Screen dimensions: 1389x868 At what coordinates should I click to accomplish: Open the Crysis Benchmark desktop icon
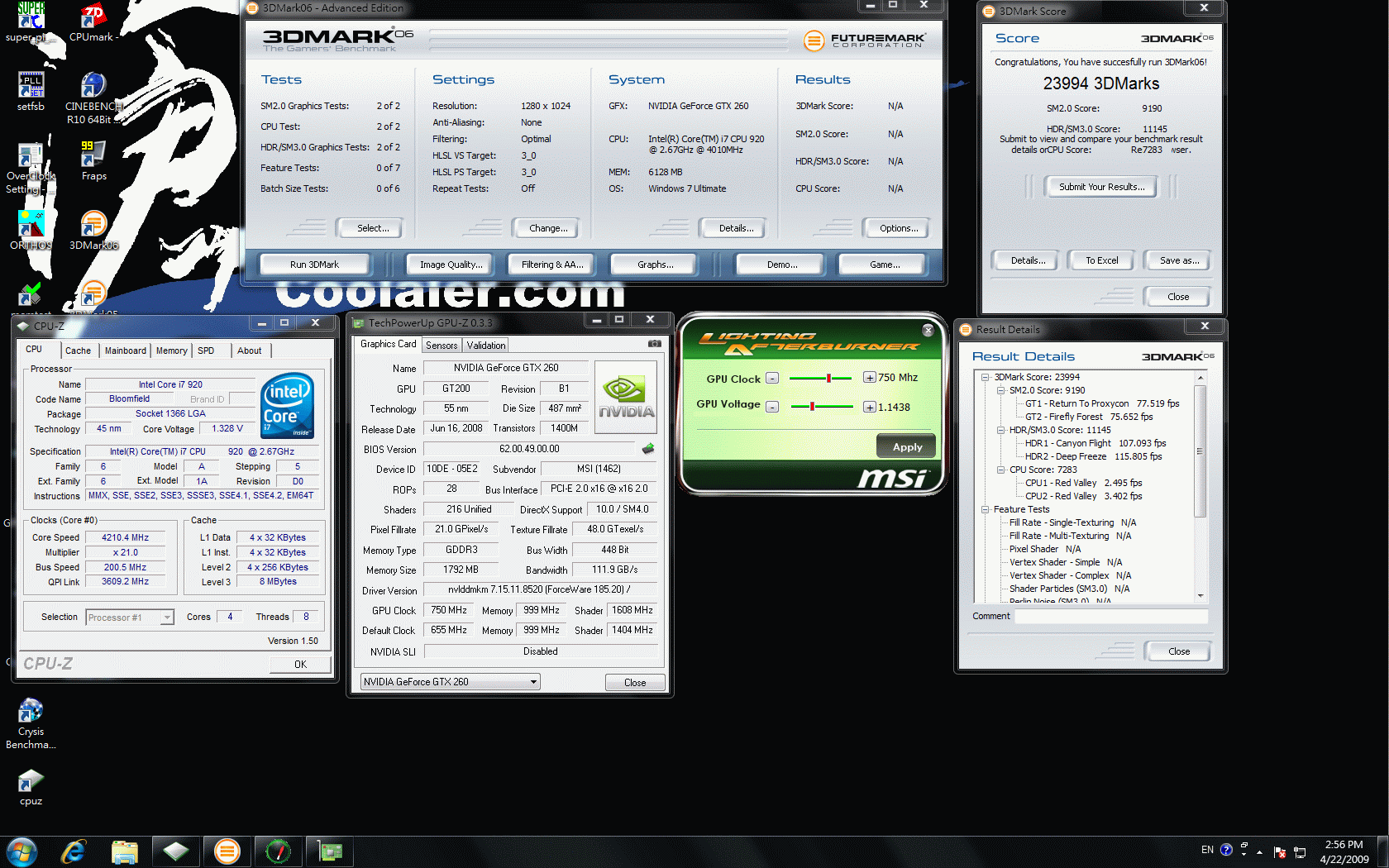(x=31, y=724)
